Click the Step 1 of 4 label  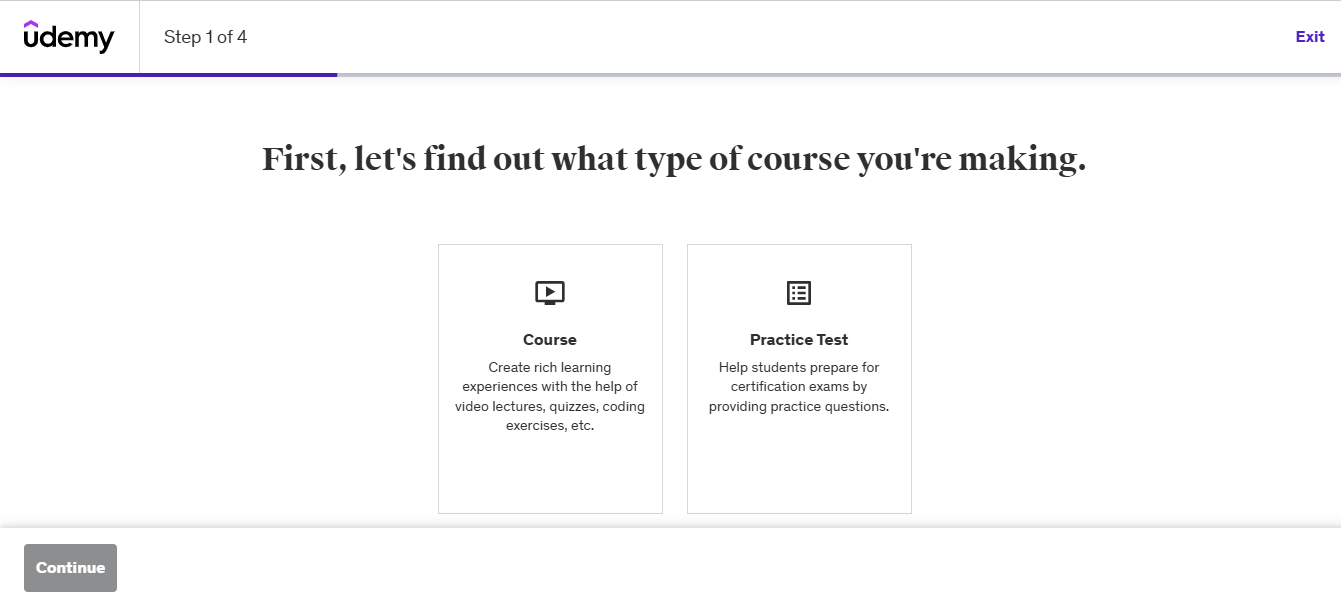point(204,36)
